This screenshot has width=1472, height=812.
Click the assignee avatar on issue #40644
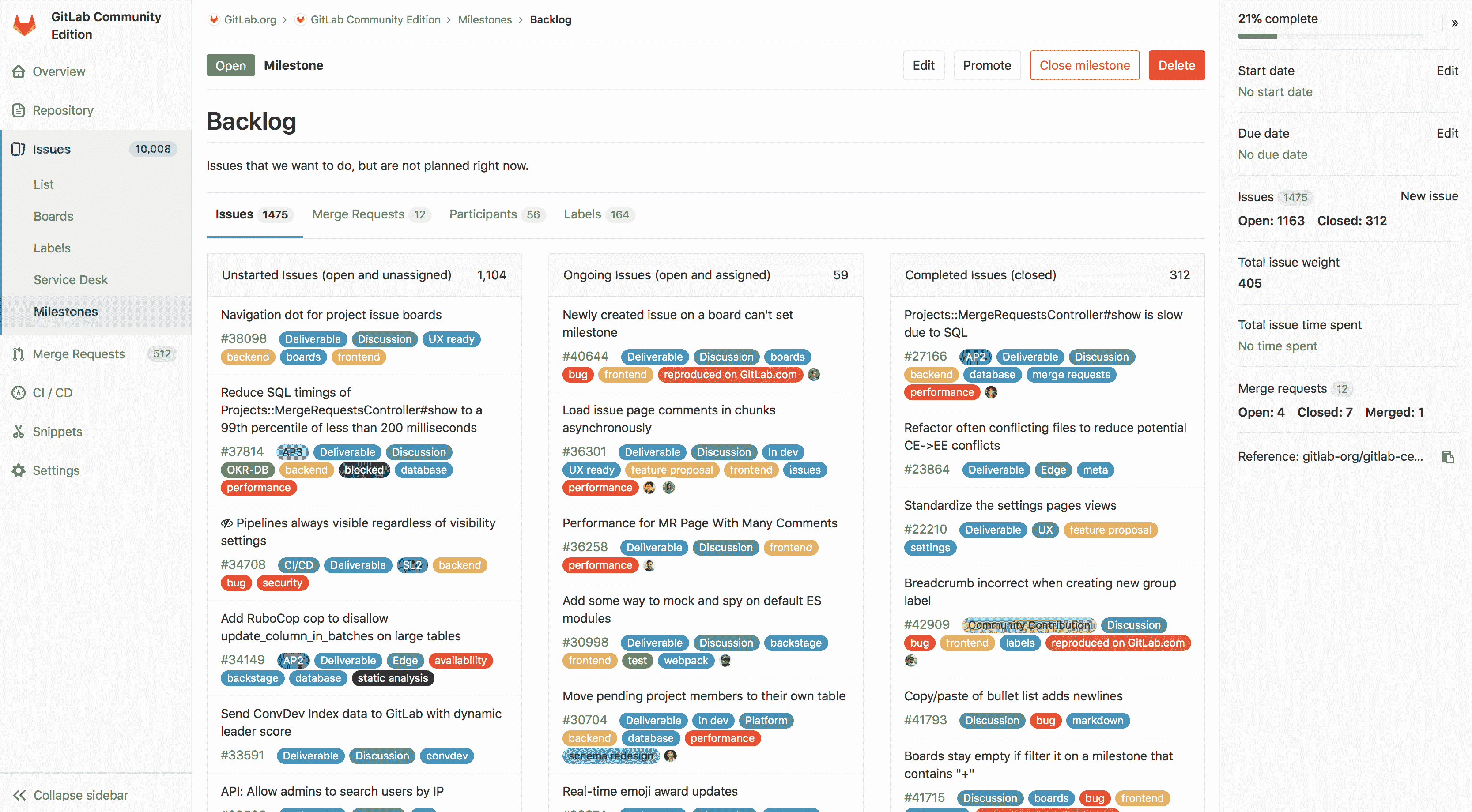[x=814, y=375]
